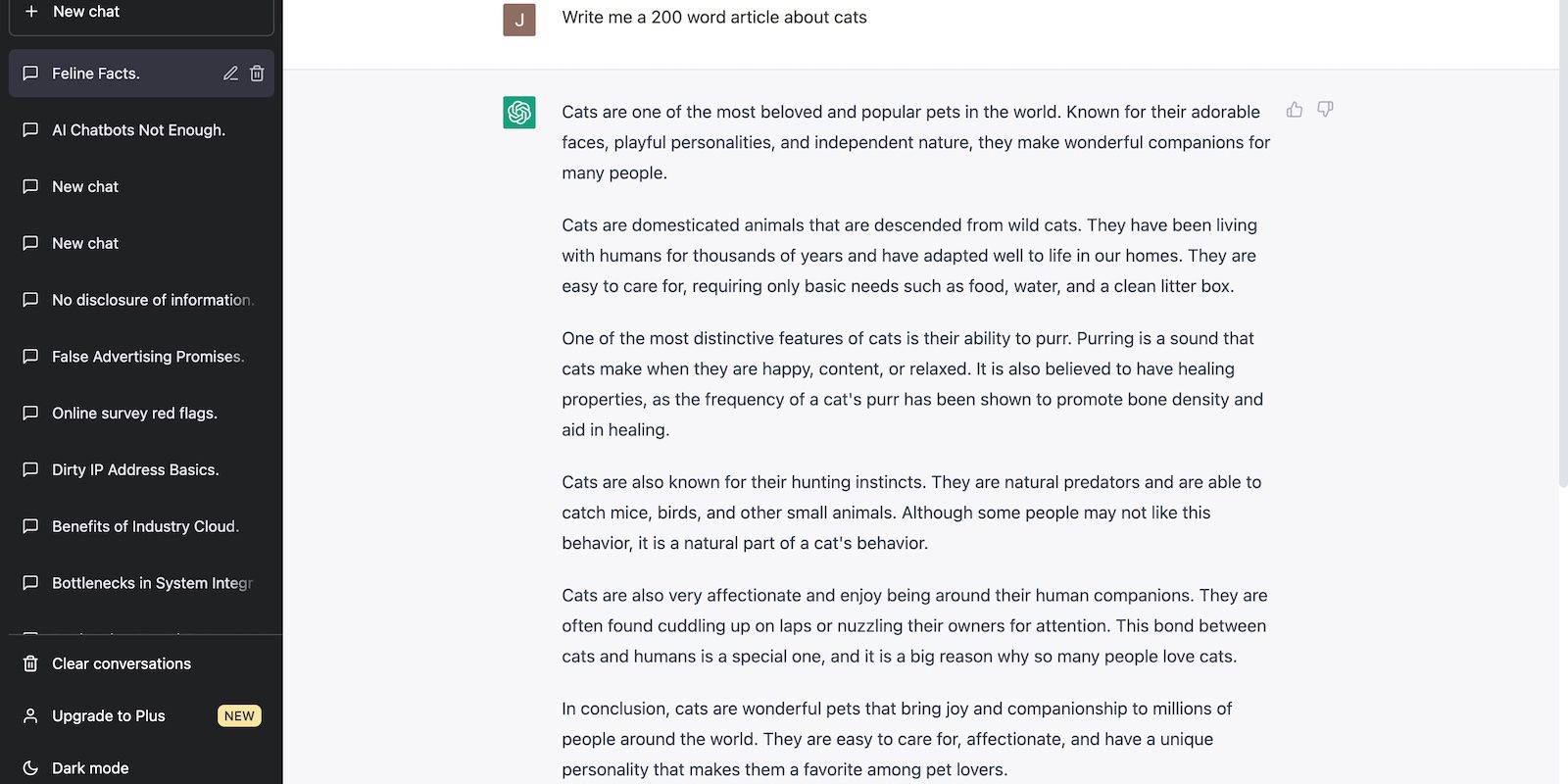Delete the "Feline Facts" conversation
The height and width of the screenshot is (784, 1568).
pyautogui.click(x=257, y=73)
